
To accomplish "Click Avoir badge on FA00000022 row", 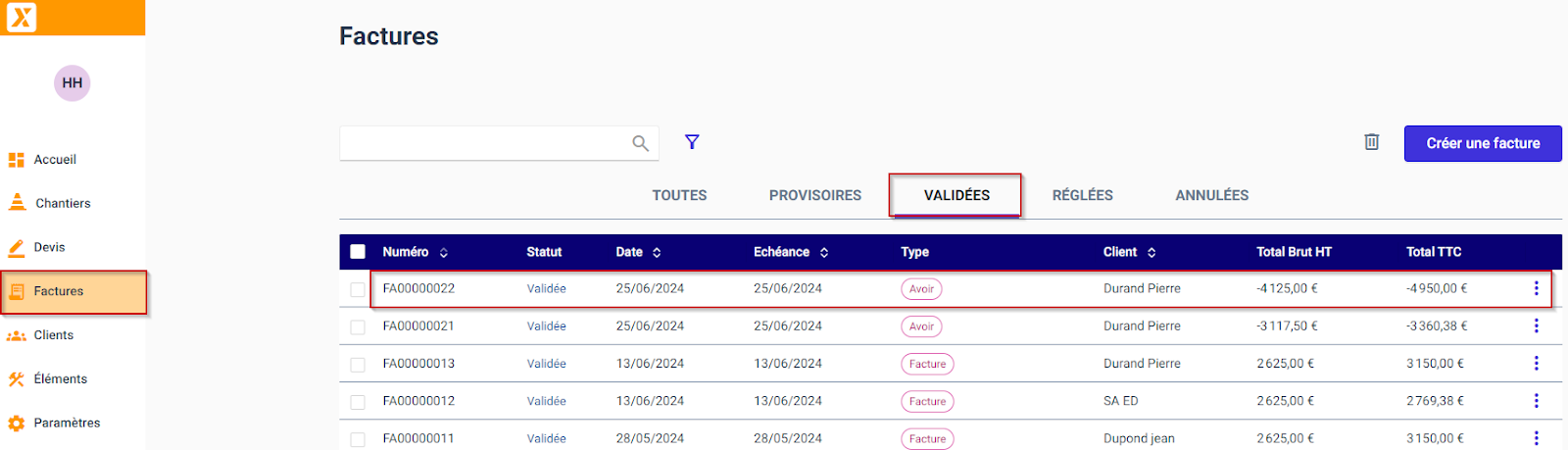I will tap(921, 289).
